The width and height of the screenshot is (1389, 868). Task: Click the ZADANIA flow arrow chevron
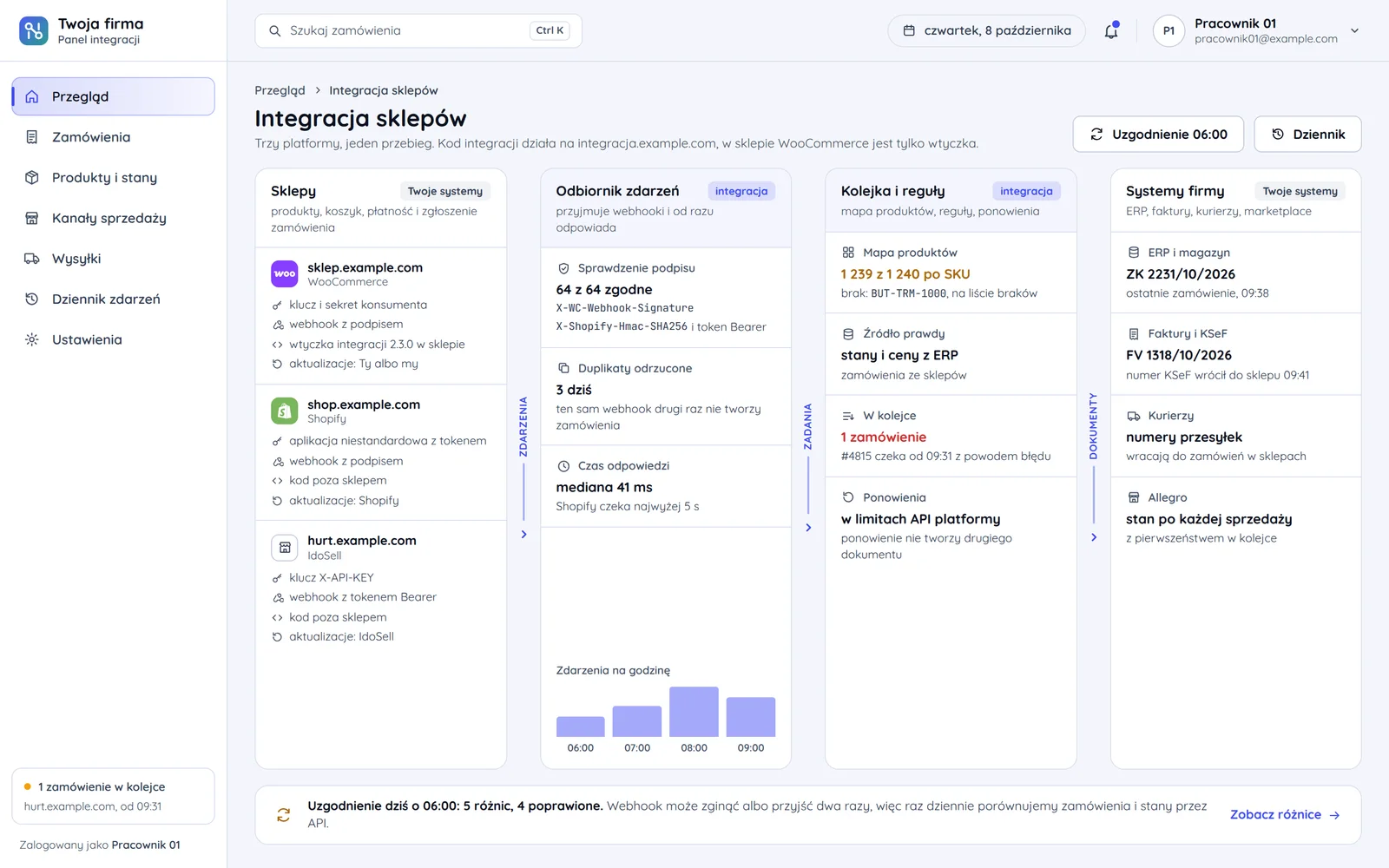(x=808, y=528)
